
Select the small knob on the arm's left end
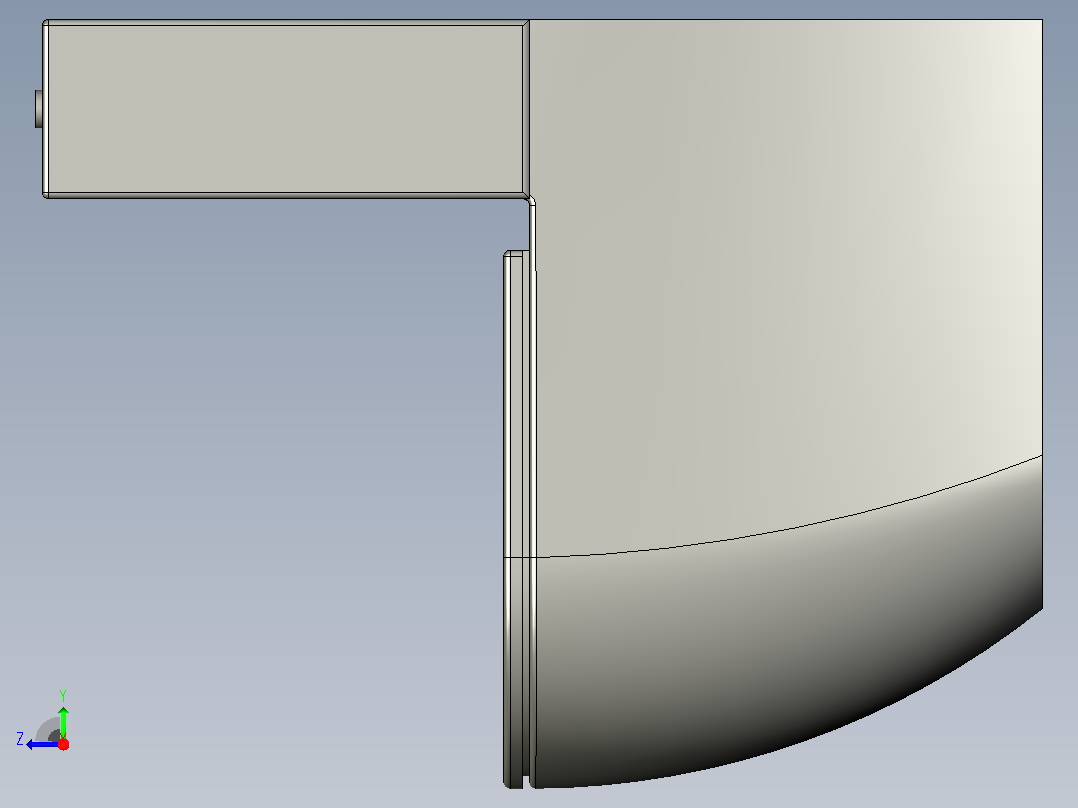(x=39, y=109)
